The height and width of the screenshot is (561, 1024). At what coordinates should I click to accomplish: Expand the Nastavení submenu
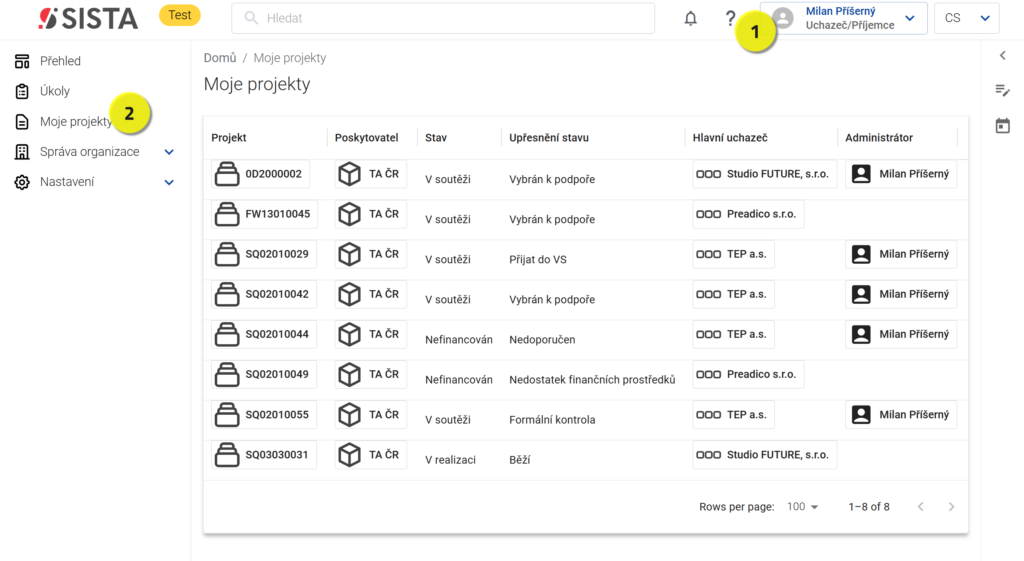[169, 182]
